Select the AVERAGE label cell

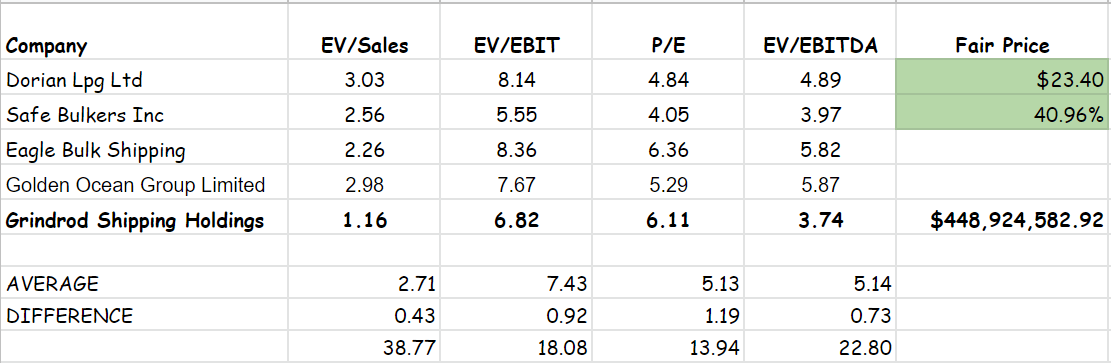pyautogui.click(x=145, y=284)
